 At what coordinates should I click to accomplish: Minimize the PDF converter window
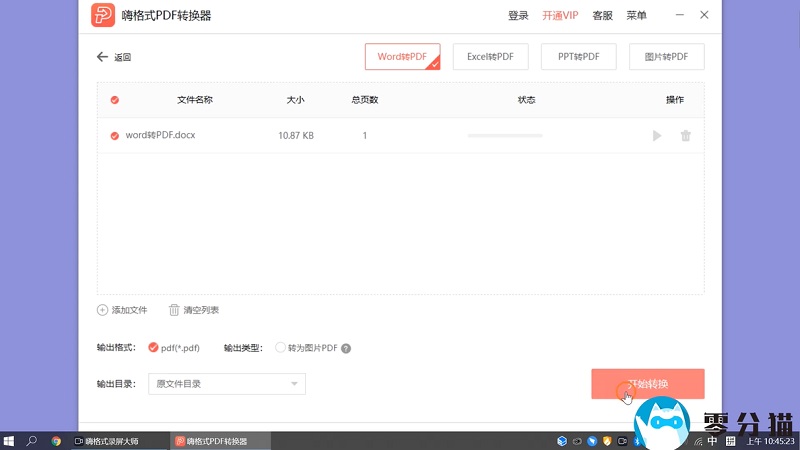[x=680, y=15]
